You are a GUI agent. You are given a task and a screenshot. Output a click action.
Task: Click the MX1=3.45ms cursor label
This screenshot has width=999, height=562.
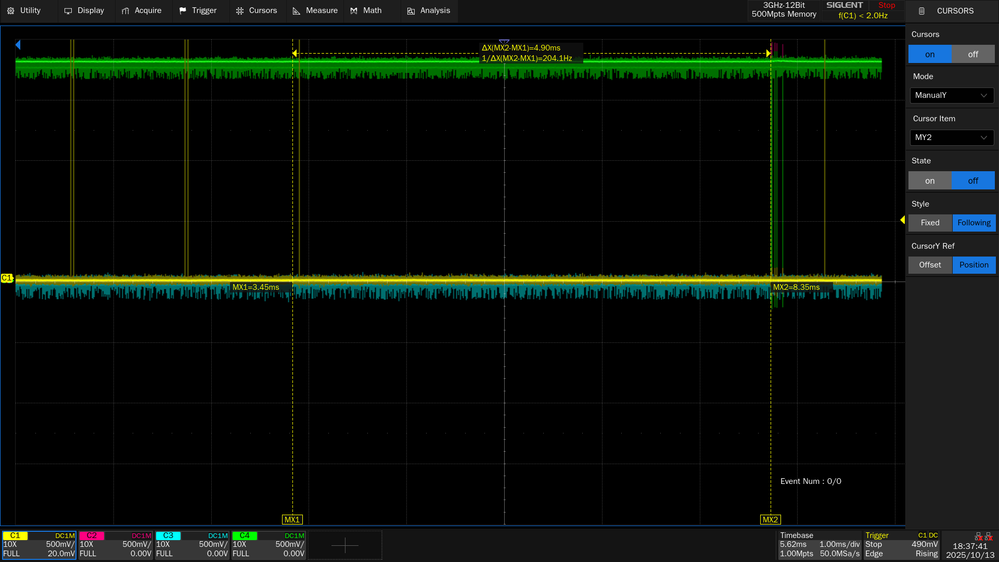255,287
